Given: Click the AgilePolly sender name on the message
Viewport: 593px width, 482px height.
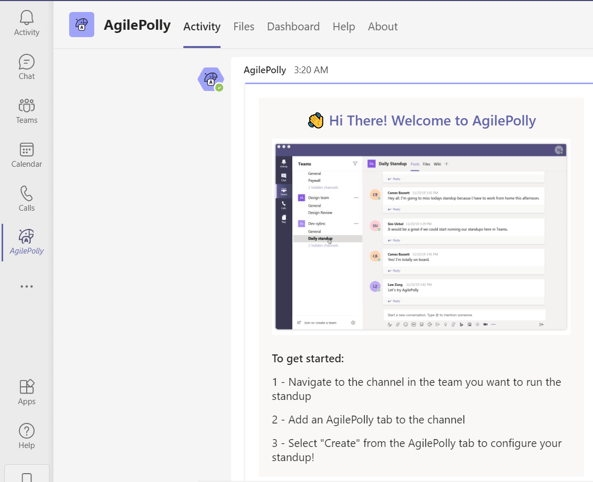Looking at the screenshot, I should click(265, 70).
